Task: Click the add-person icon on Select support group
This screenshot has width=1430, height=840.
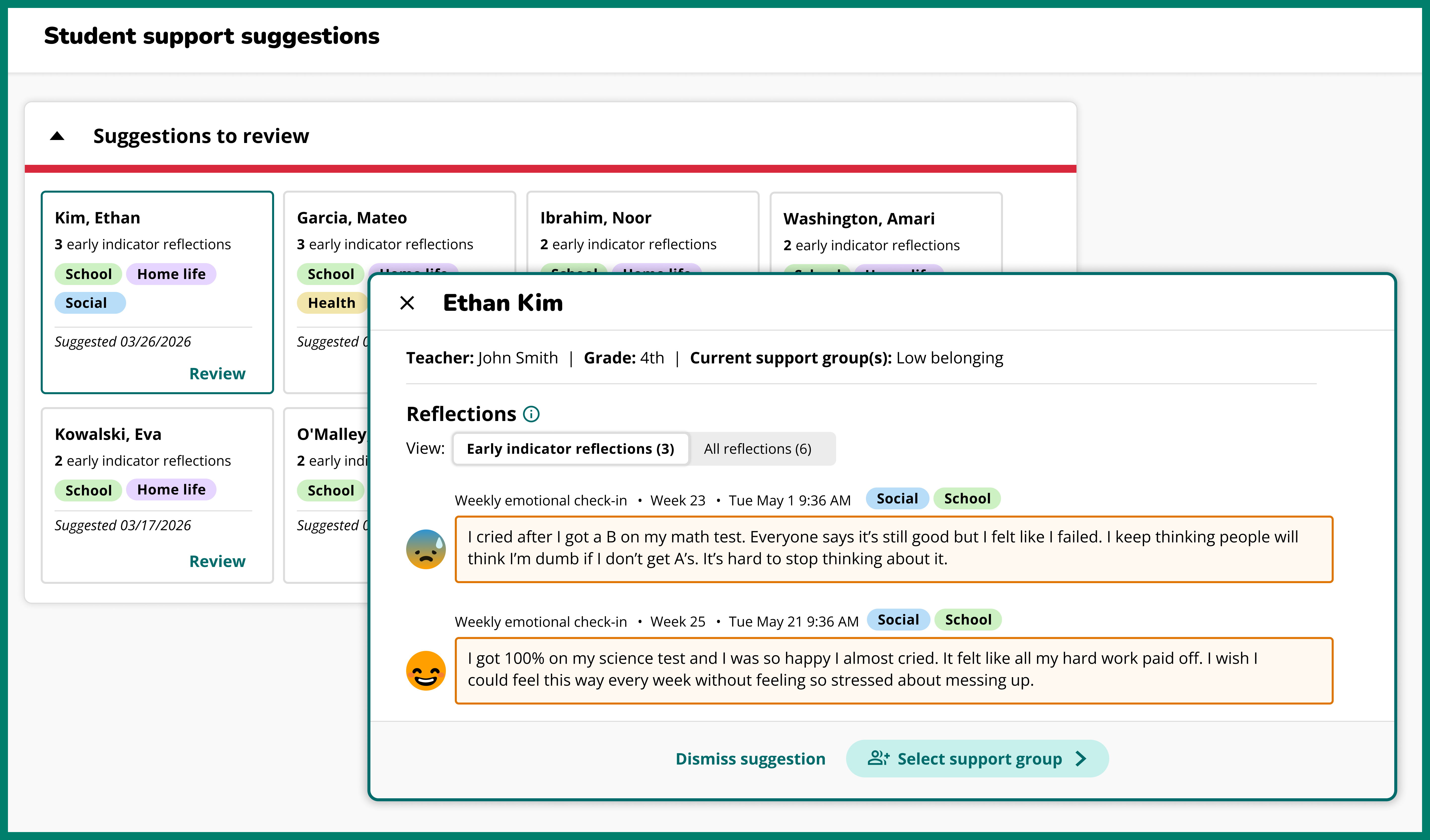Action: click(x=878, y=758)
